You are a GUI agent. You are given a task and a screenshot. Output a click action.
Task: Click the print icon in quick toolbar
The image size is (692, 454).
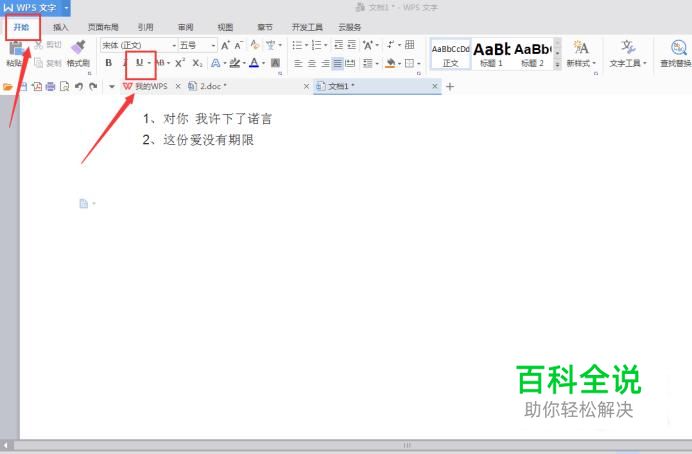51,86
